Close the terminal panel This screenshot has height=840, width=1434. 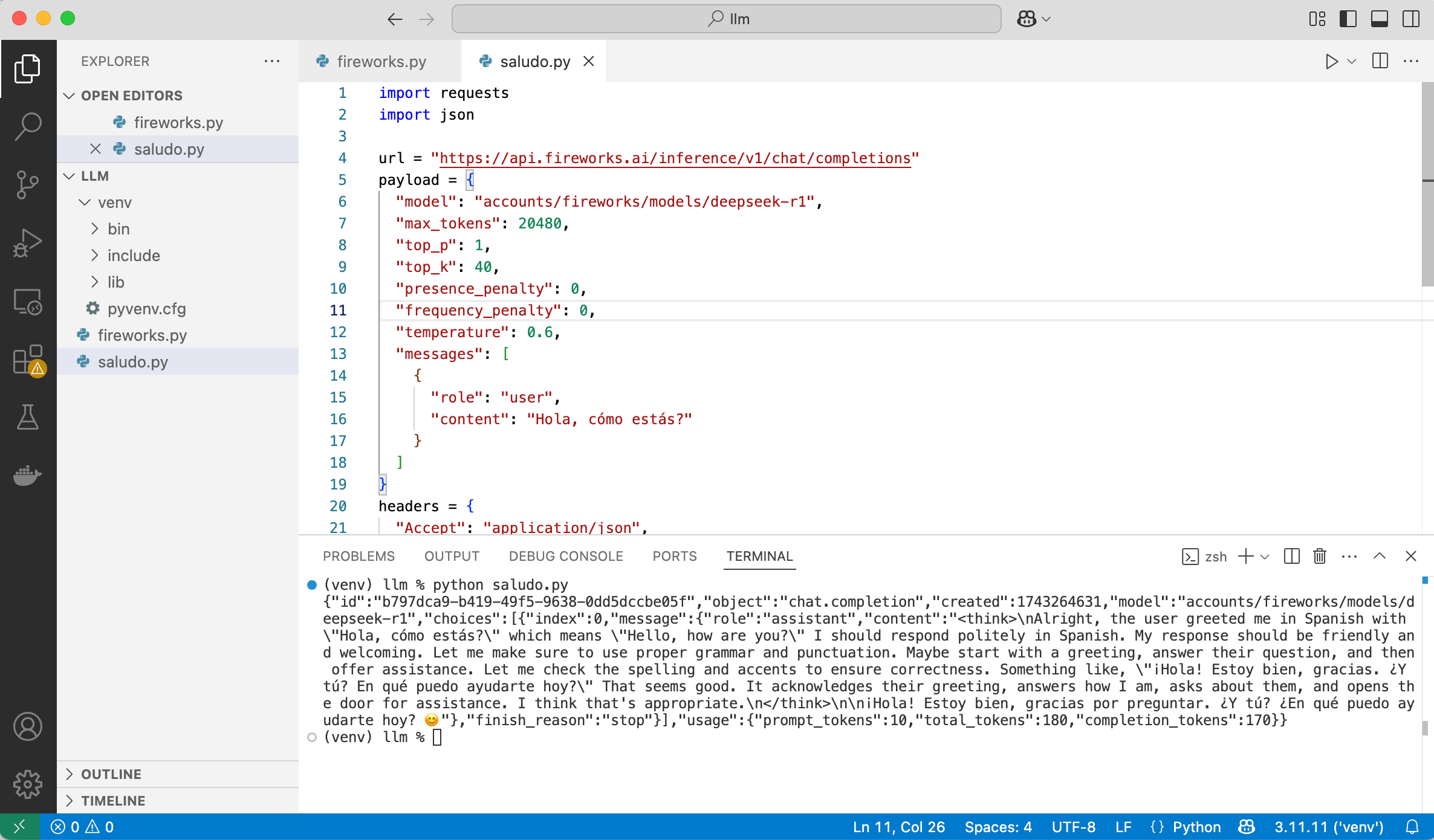coord(1411,556)
